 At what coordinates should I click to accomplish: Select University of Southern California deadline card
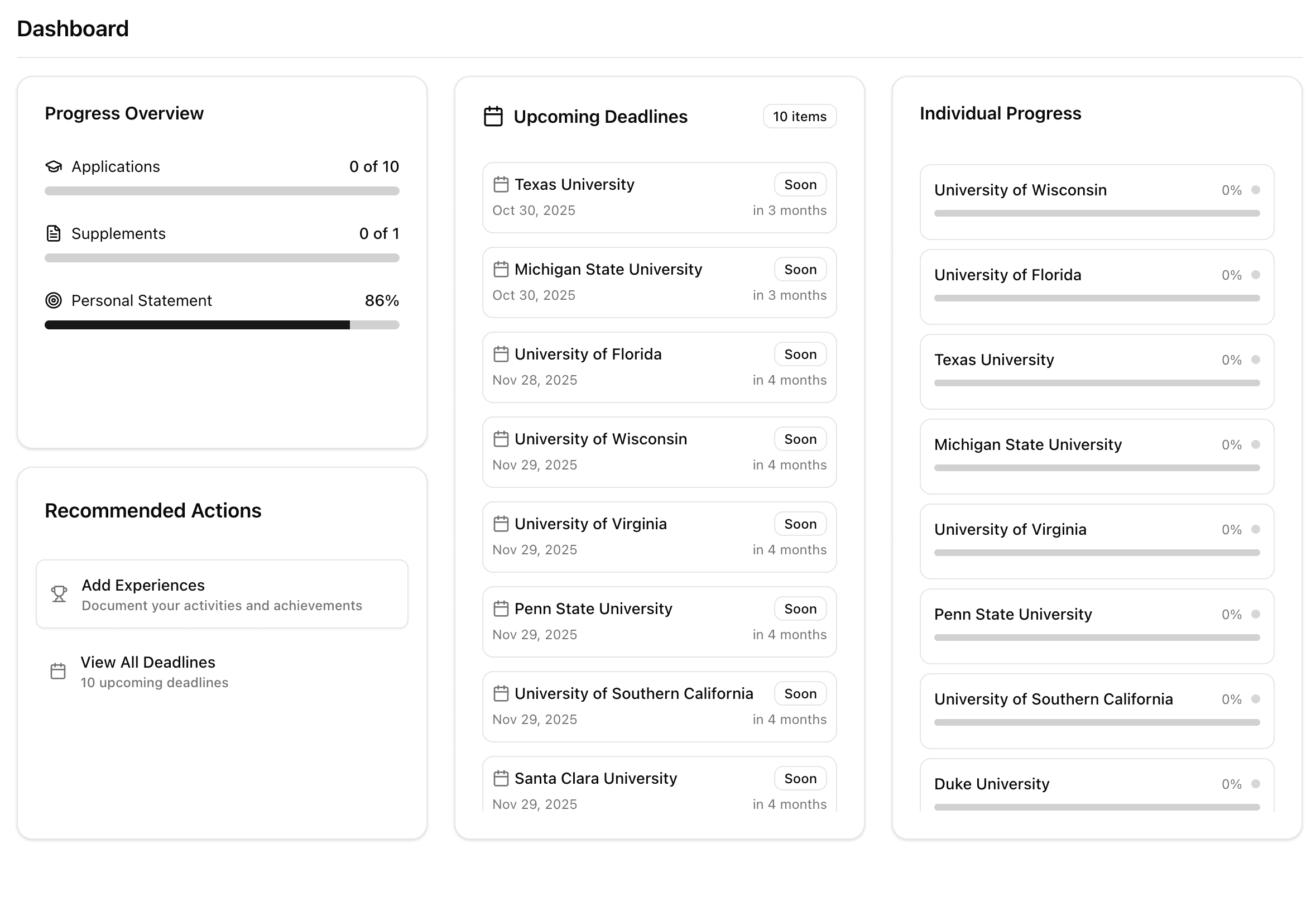coord(659,707)
